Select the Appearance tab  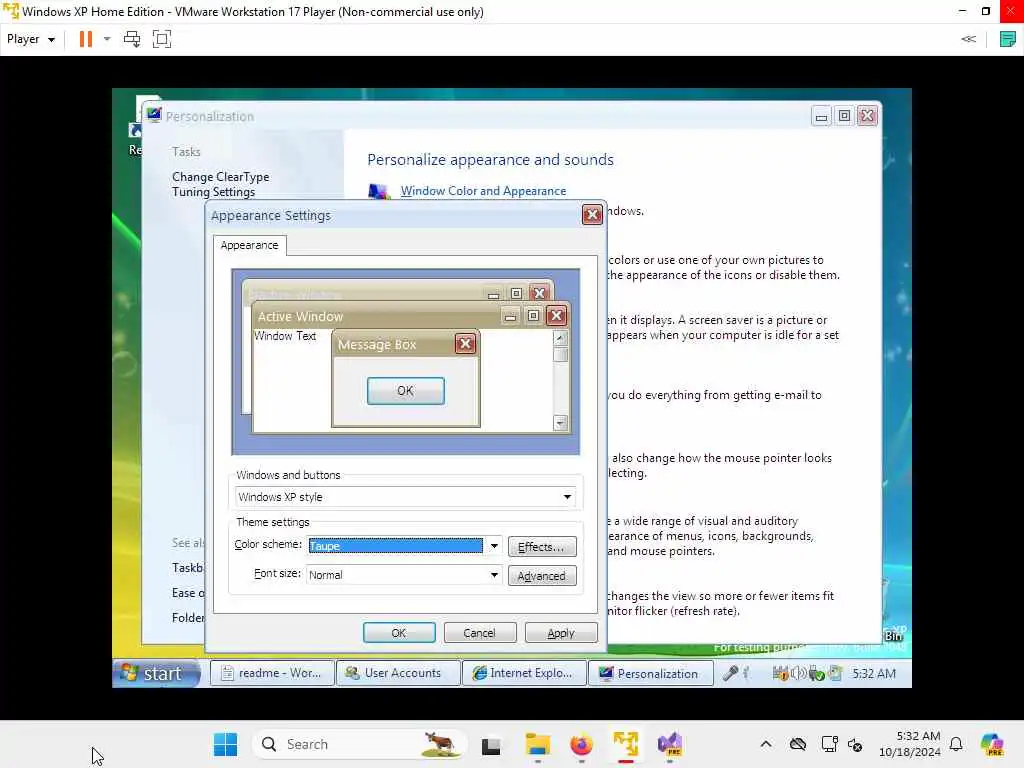coord(249,245)
